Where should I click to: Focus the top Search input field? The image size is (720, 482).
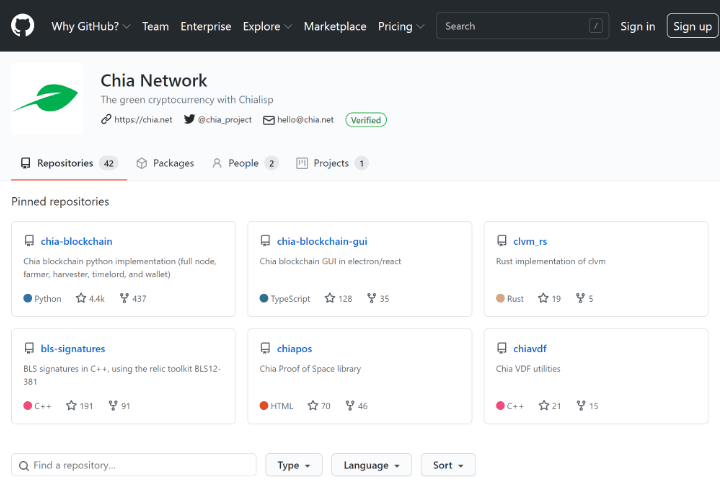523,26
